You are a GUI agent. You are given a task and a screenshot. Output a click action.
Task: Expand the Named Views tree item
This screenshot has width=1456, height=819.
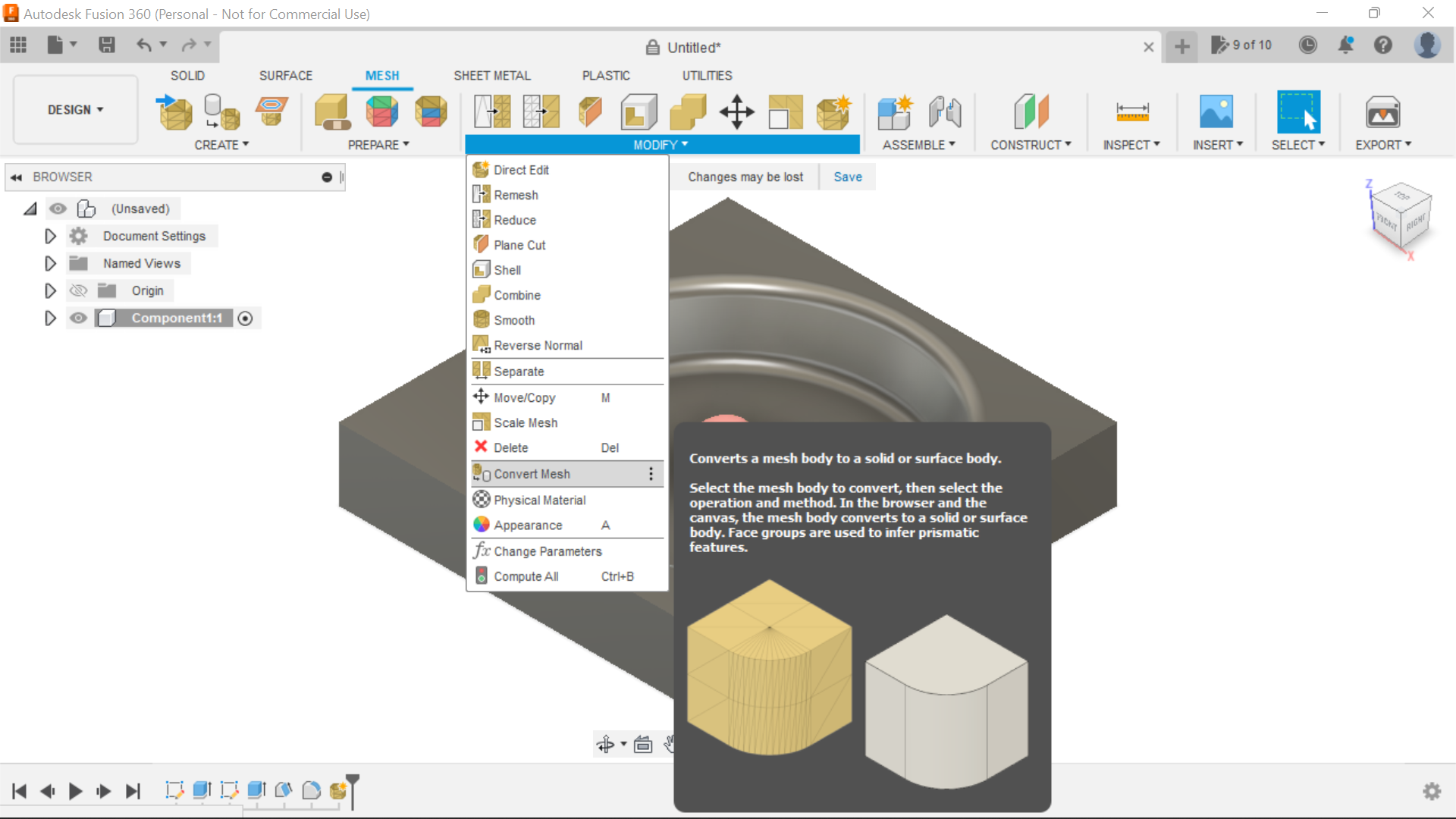click(x=50, y=263)
